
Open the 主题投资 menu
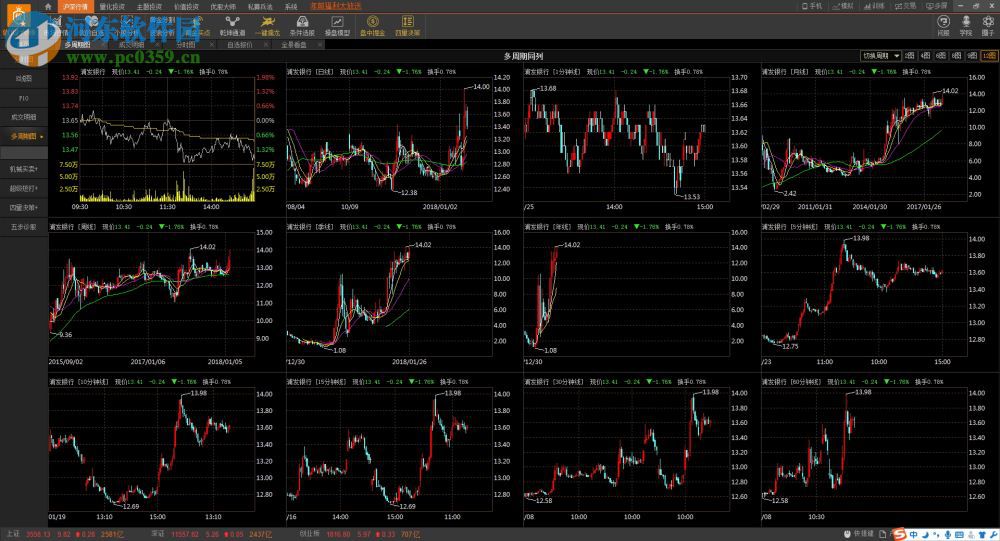[x=149, y=6]
